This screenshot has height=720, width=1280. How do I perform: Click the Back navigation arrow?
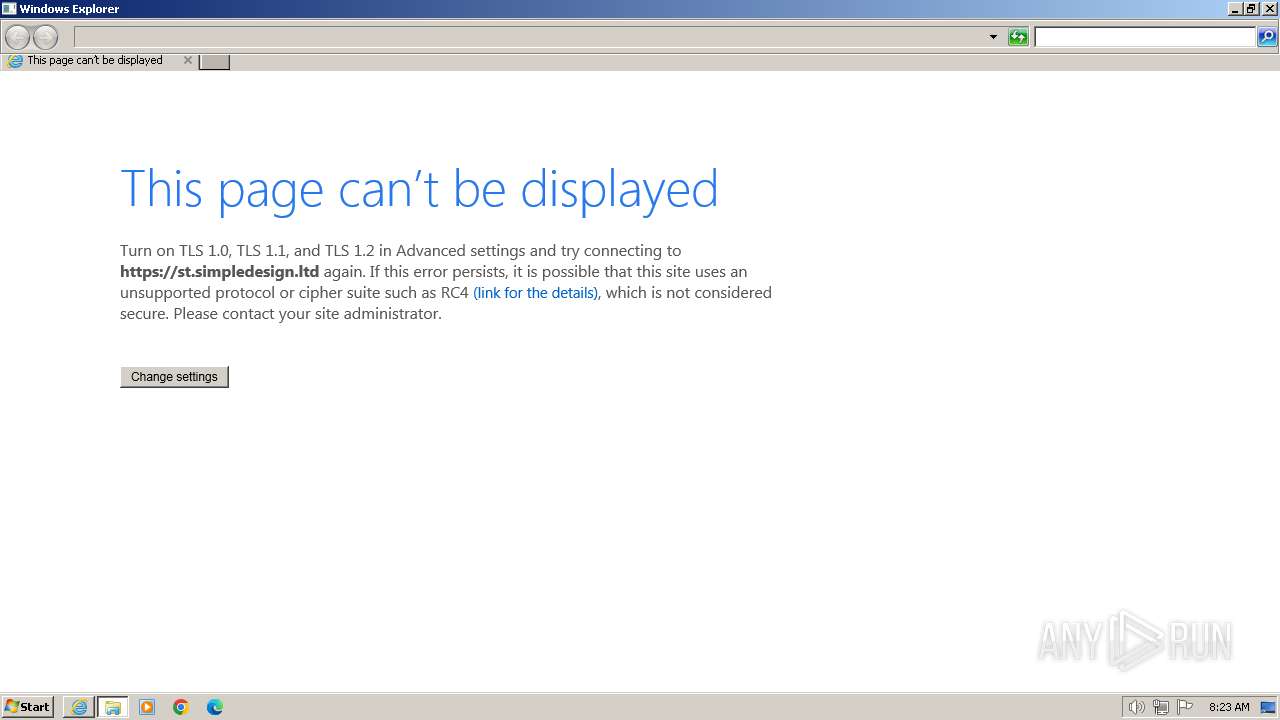click(x=17, y=38)
